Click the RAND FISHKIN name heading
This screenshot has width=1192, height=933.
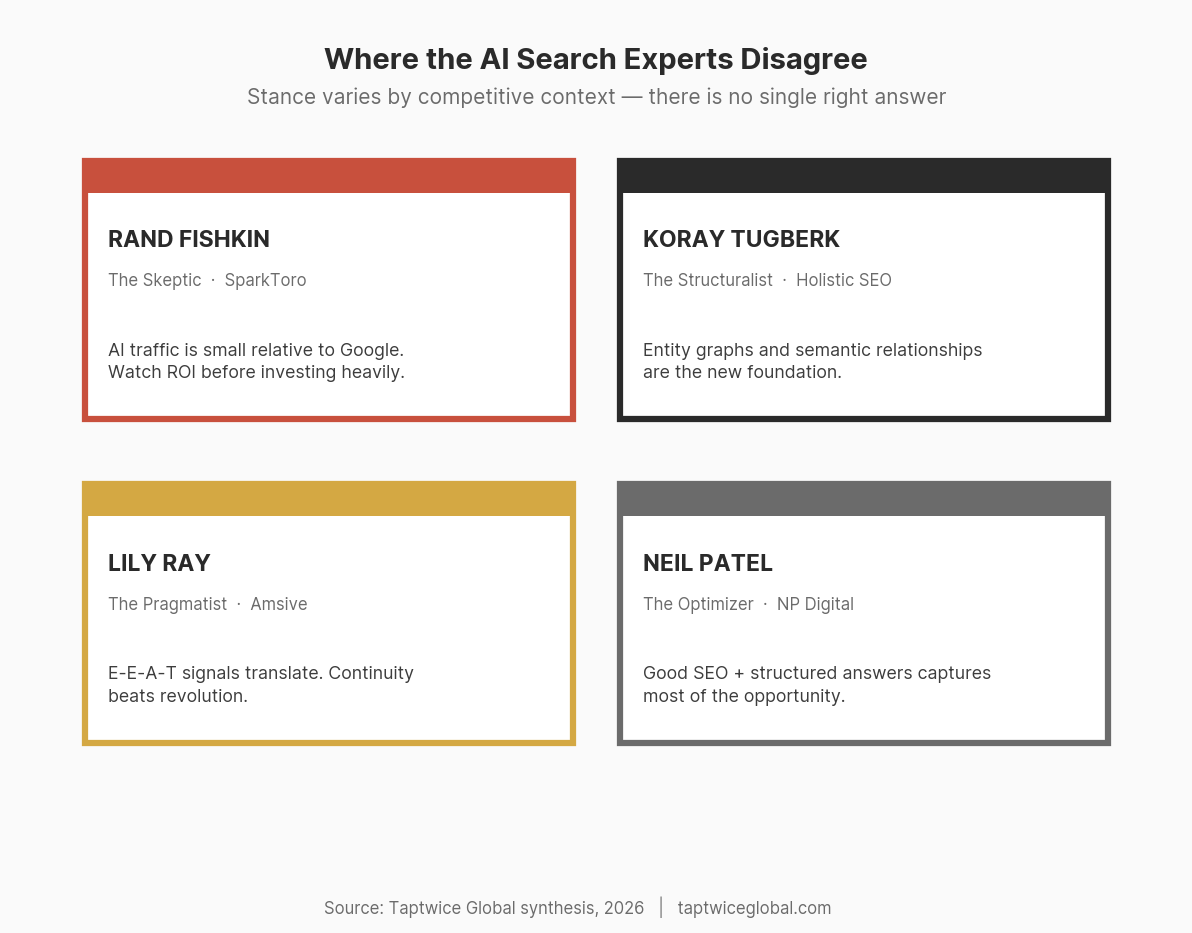click(x=188, y=239)
